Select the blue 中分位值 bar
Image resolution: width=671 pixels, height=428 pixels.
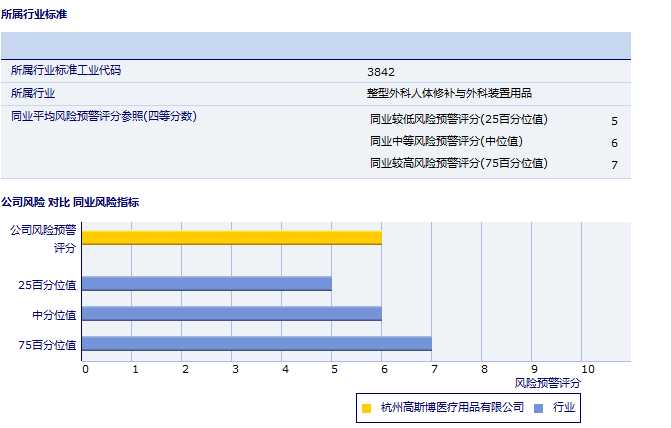[231, 313]
